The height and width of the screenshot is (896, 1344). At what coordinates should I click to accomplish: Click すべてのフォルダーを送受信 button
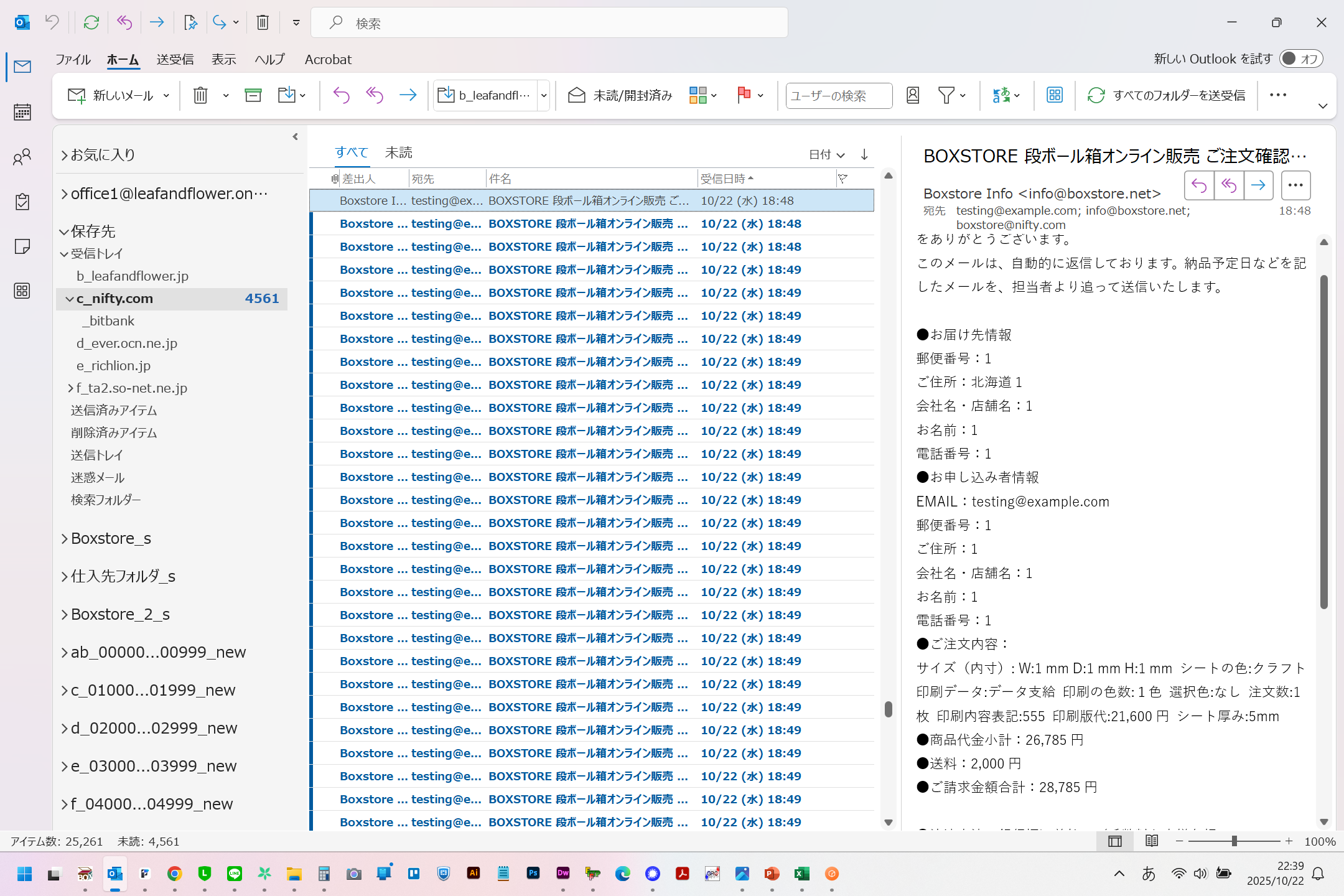1167,95
